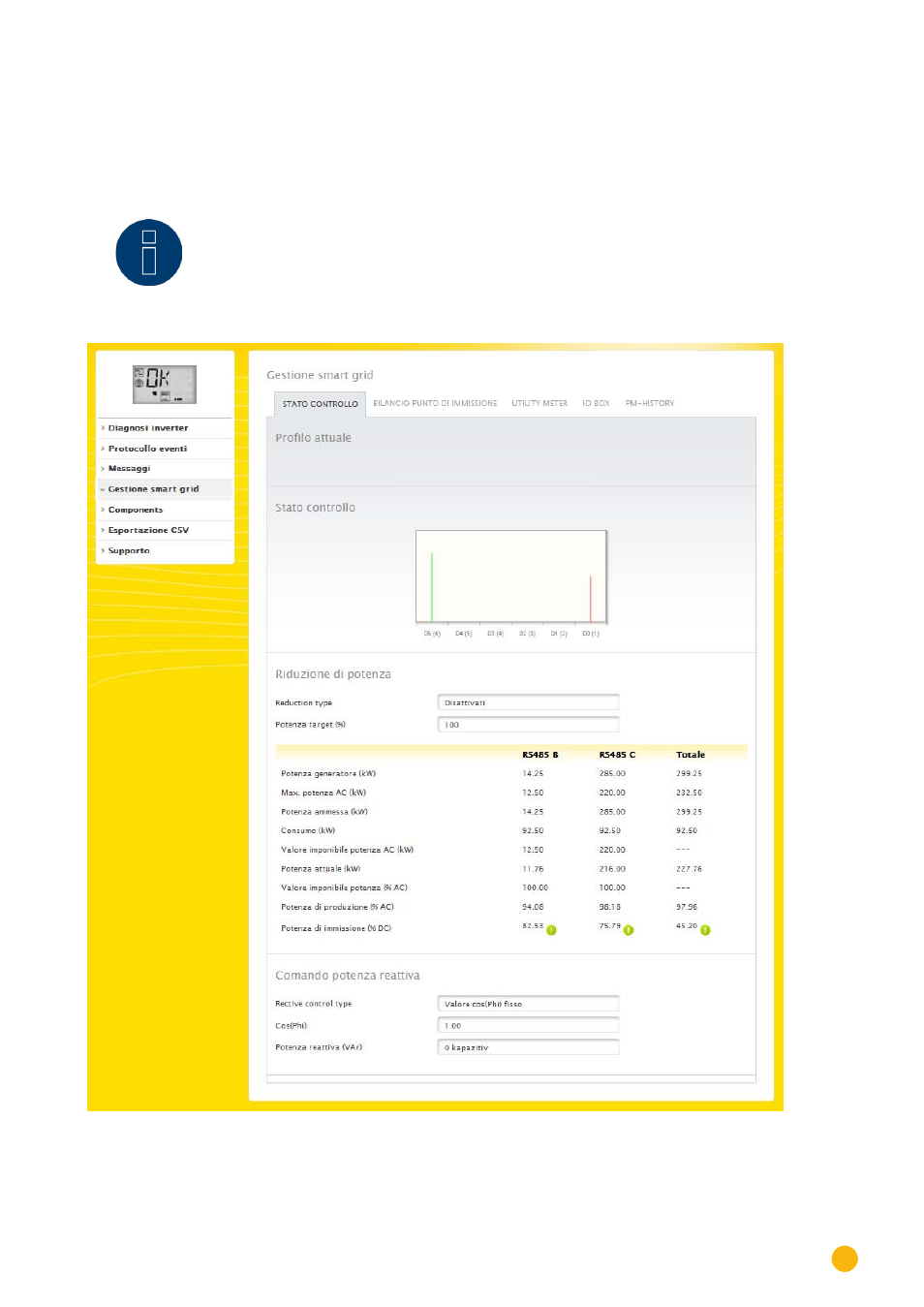This screenshot has width=924, height=1307.
Task: Open Esportazione CSV sidebar entry
Action: pos(165,530)
